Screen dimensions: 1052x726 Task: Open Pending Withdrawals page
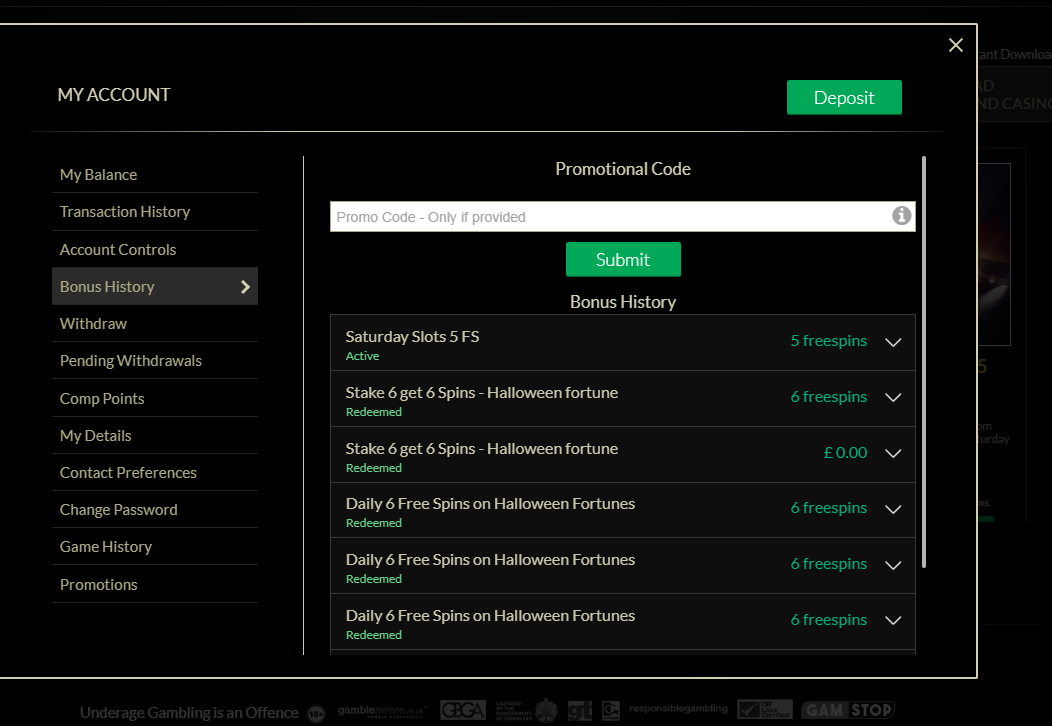pos(131,361)
